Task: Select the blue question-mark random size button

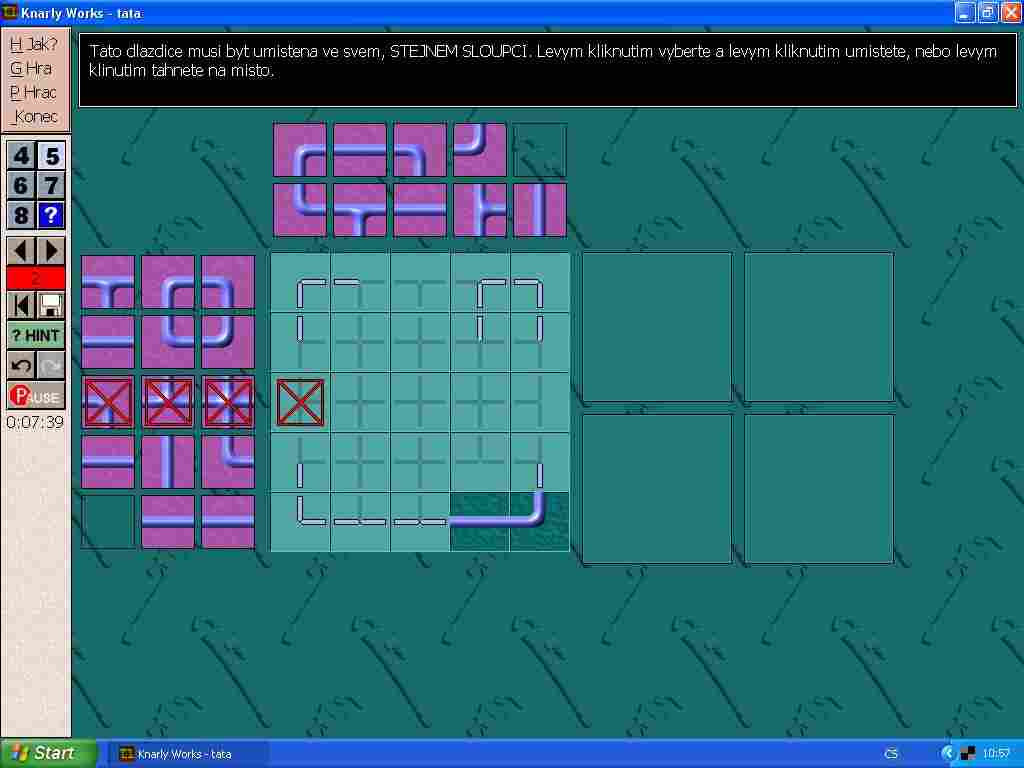Action: tap(51, 215)
